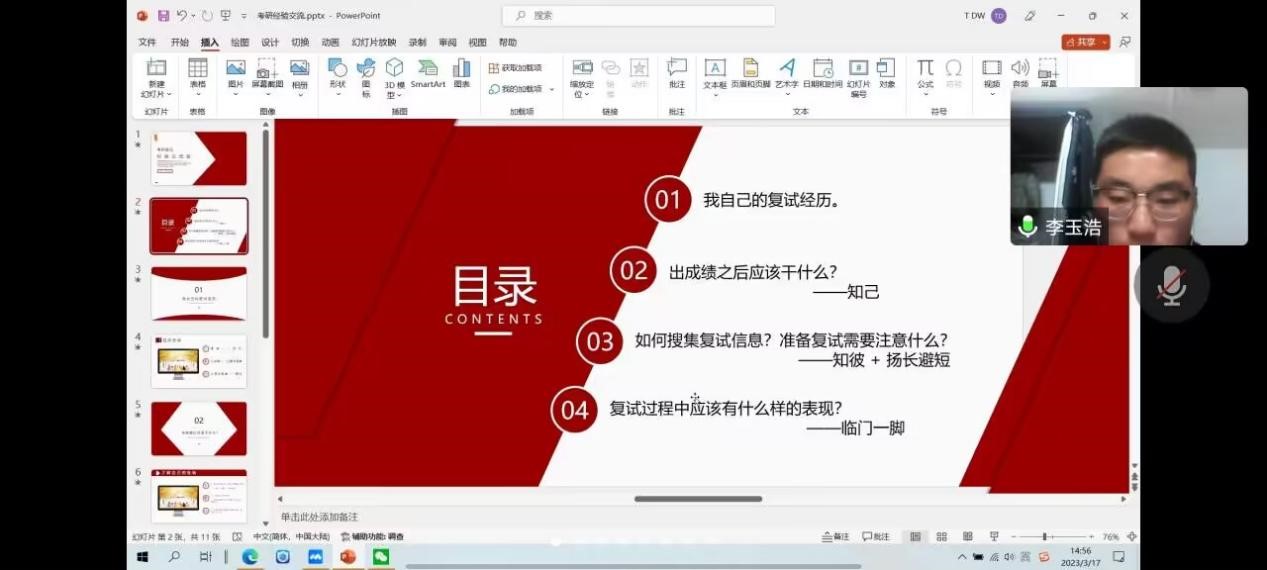Click the 幻灯片编号 slide number icon
The width and height of the screenshot is (1267, 570).
[x=858, y=75]
